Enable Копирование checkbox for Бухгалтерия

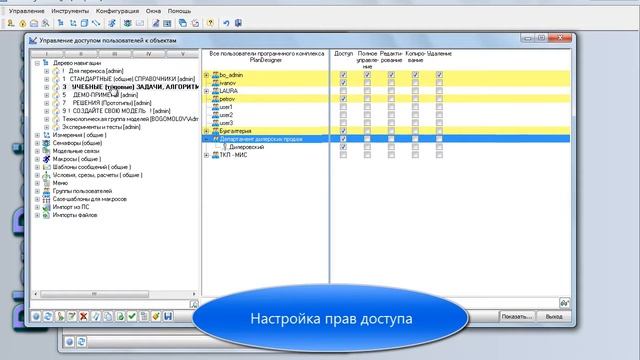[415, 131]
